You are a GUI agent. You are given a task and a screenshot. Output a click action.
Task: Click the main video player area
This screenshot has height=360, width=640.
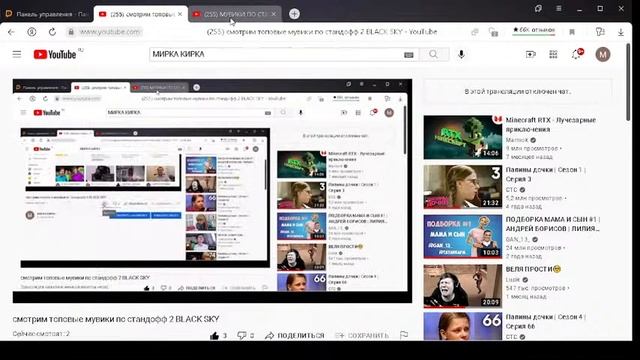pos(212,191)
